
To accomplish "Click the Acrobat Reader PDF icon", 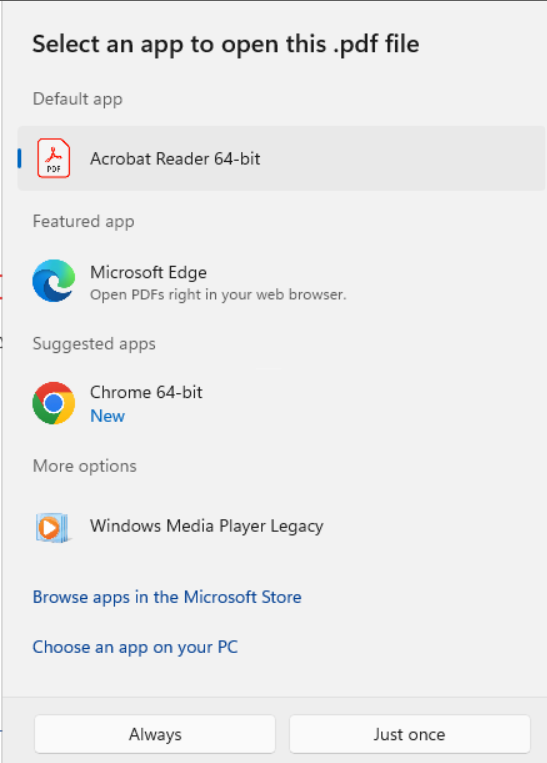I will click(x=54, y=158).
